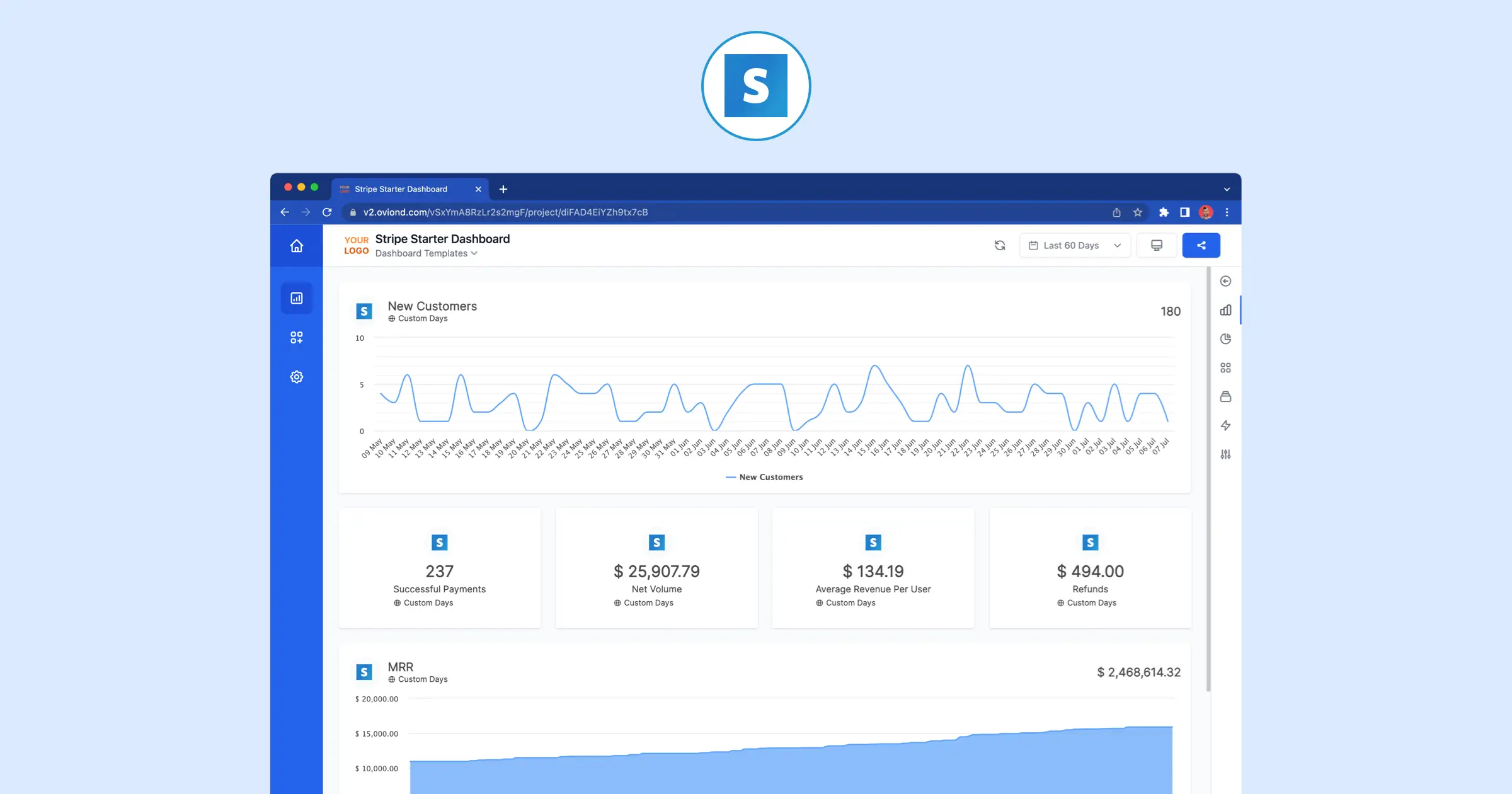The height and width of the screenshot is (794, 1512).
Task: Select the lightning bolt icon in the right rail
Action: point(1225,425)
